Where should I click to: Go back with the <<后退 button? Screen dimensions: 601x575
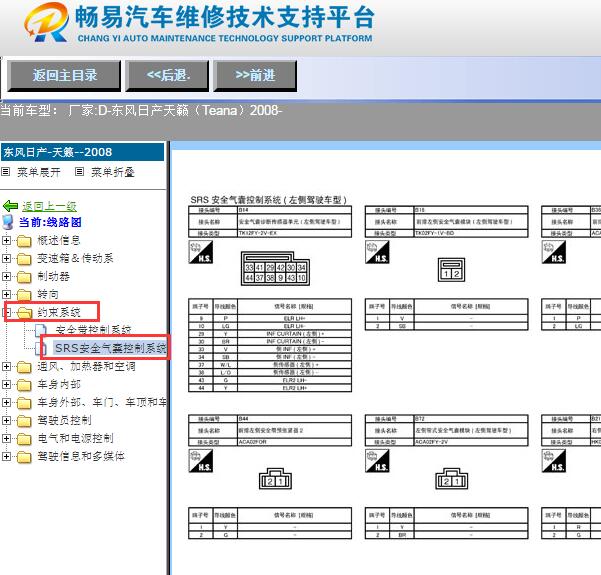pos(167,76)
